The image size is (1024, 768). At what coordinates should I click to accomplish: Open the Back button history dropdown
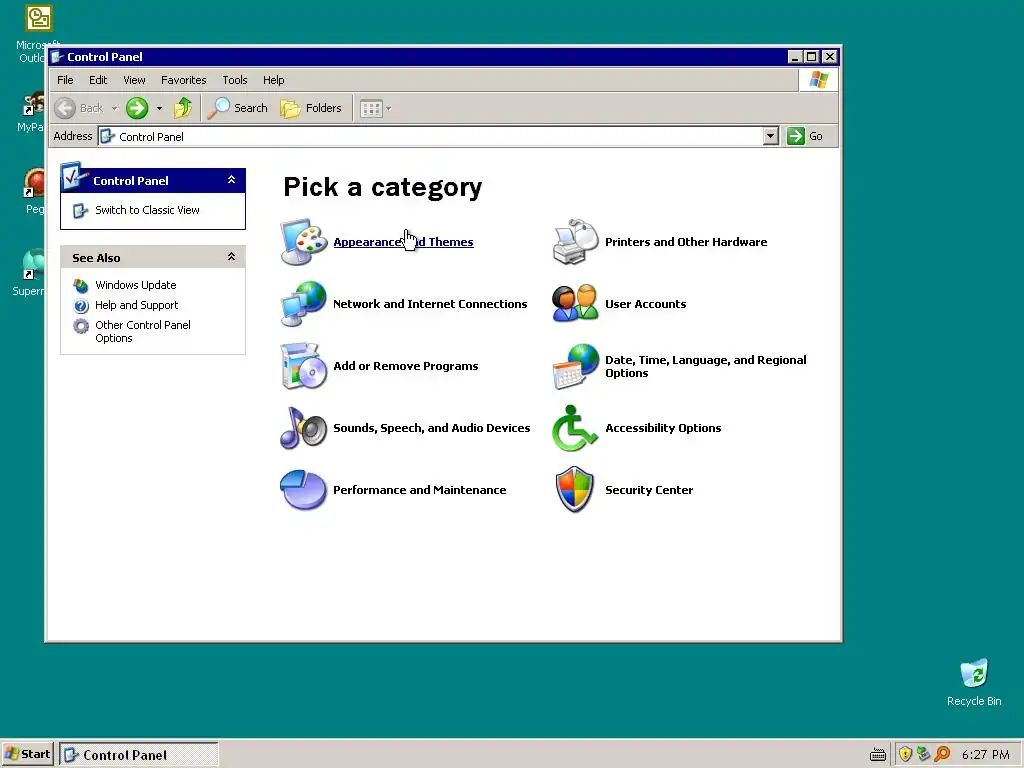coord(114,108)
